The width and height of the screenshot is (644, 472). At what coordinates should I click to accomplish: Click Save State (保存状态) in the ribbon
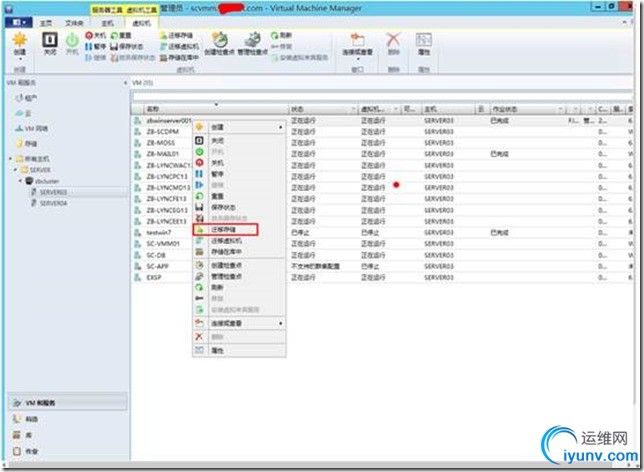click(x=126, y=46)
